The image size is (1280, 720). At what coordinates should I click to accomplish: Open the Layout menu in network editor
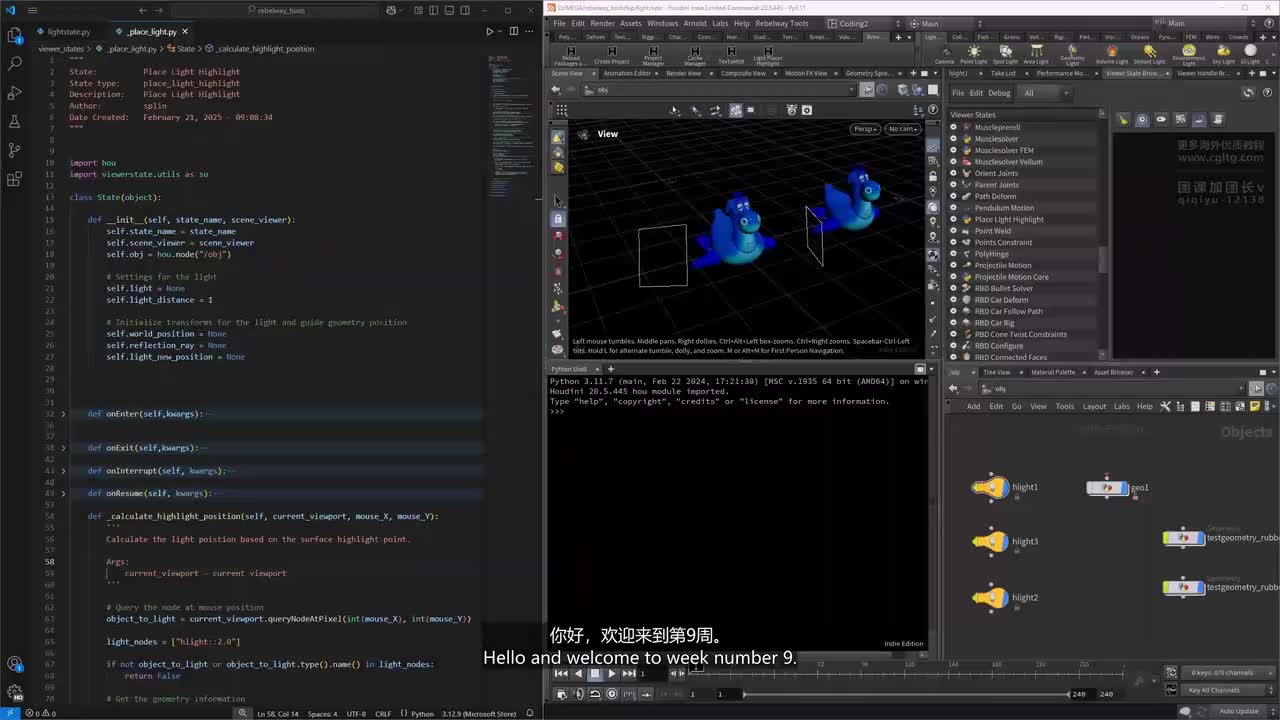(1094, 406)
